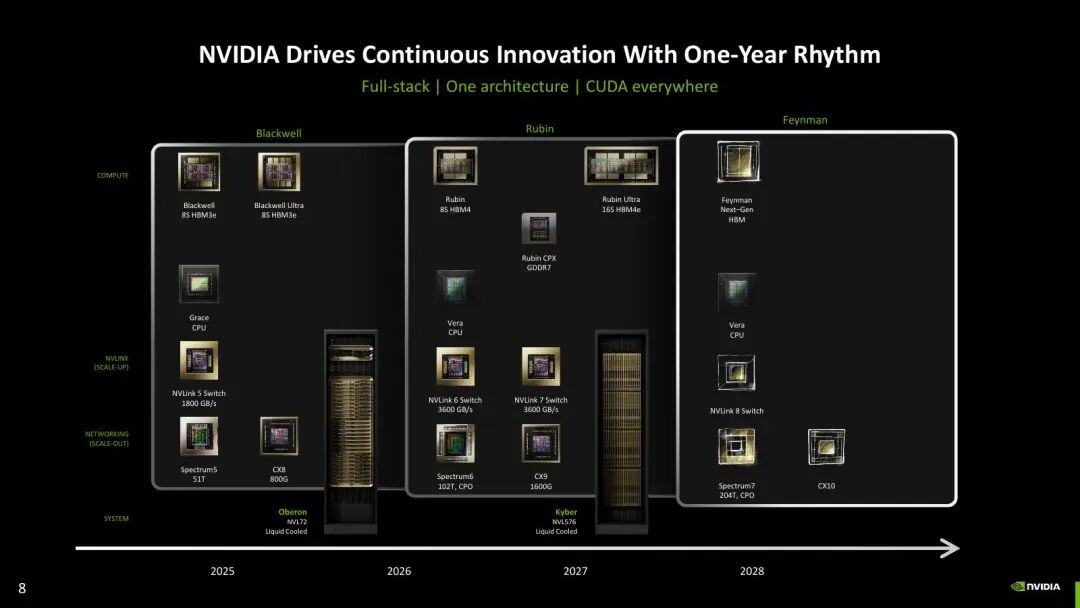Click the Blackwell Ultra chip image
This screenshot has height=608, width=1080.
point(279,171)
